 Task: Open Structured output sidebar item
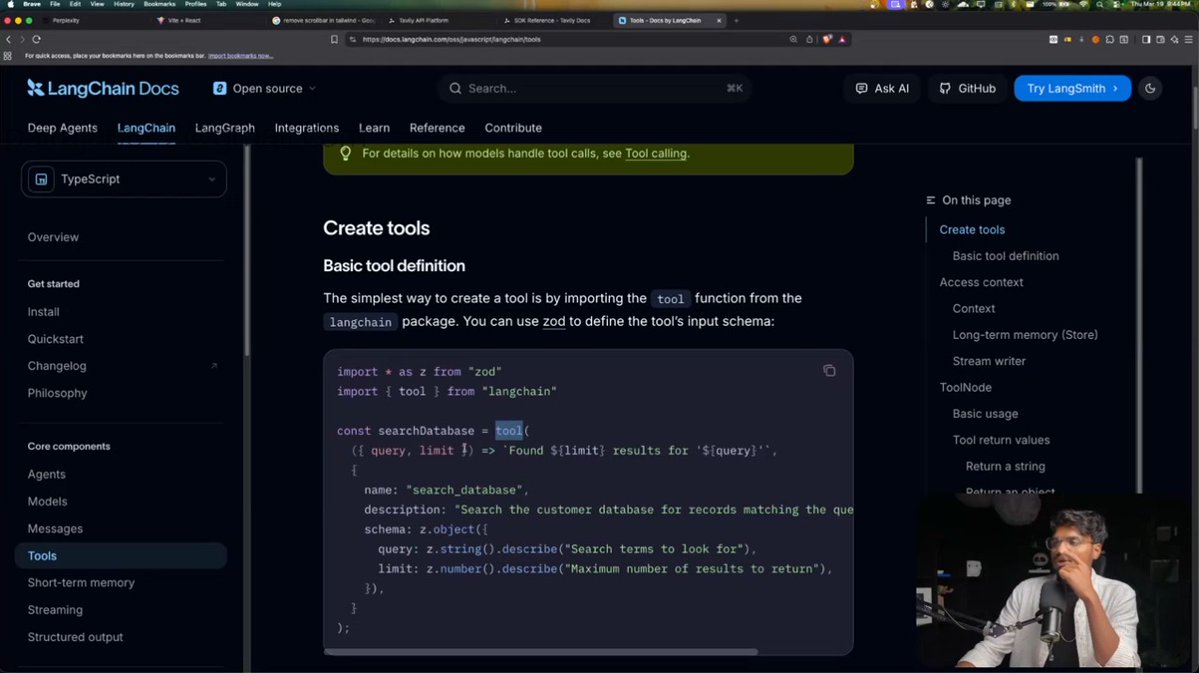(75, 637)
